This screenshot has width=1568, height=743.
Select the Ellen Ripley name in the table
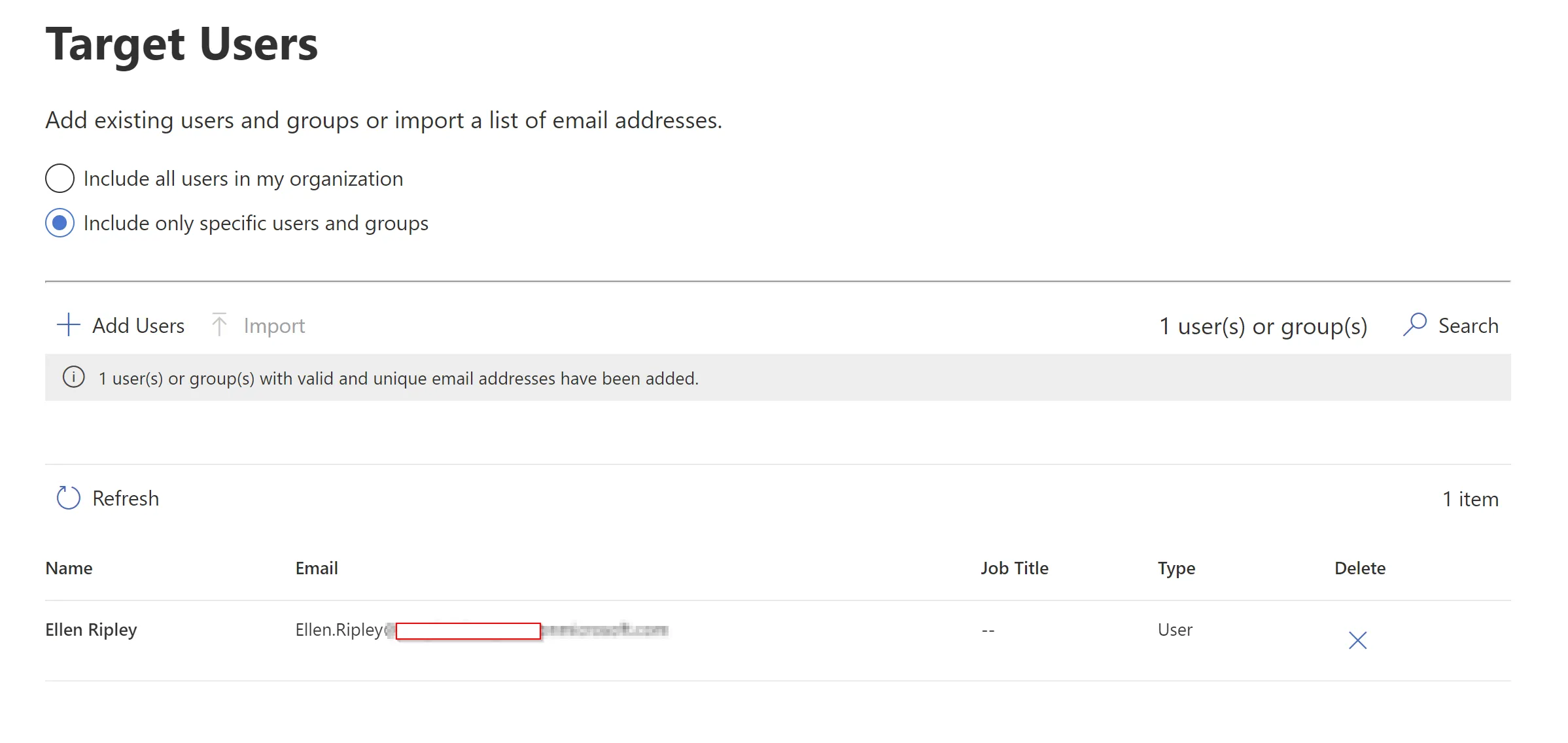point(91,630)
